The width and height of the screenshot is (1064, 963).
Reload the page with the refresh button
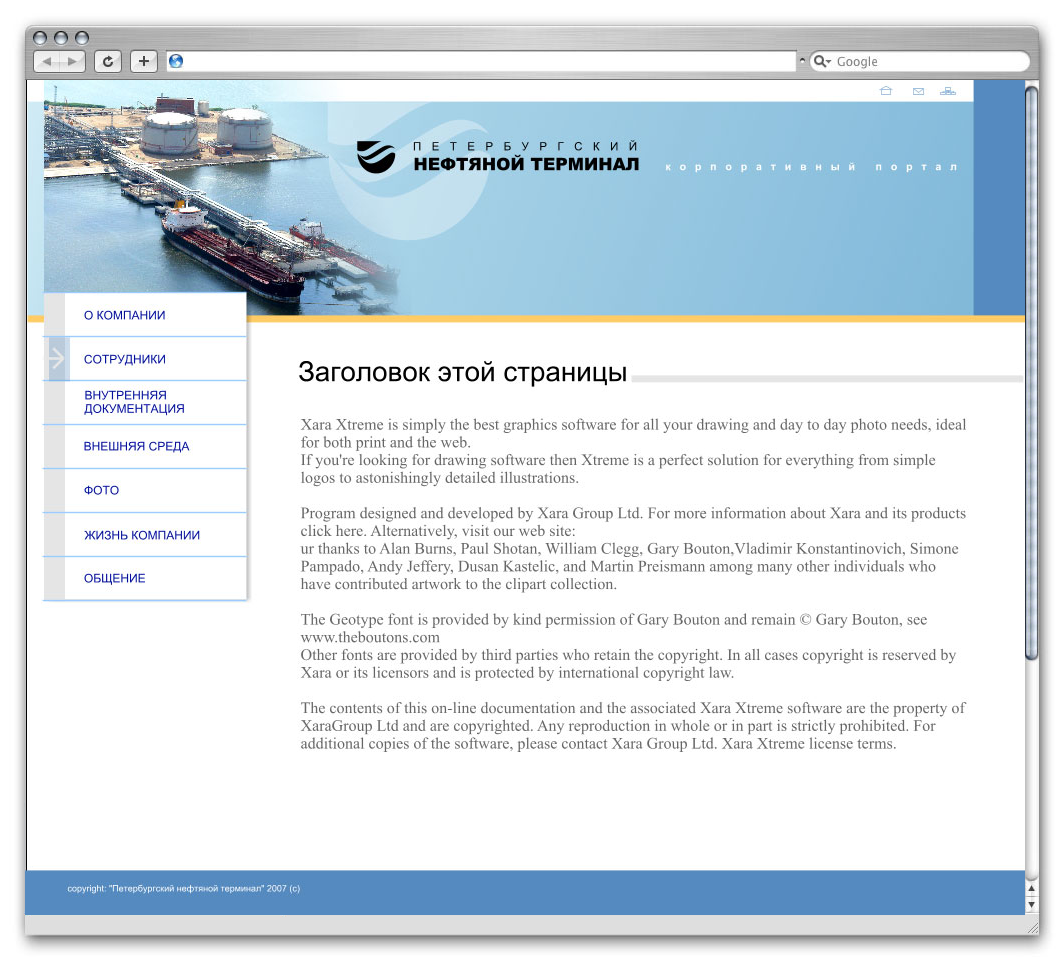coord(108,62)
